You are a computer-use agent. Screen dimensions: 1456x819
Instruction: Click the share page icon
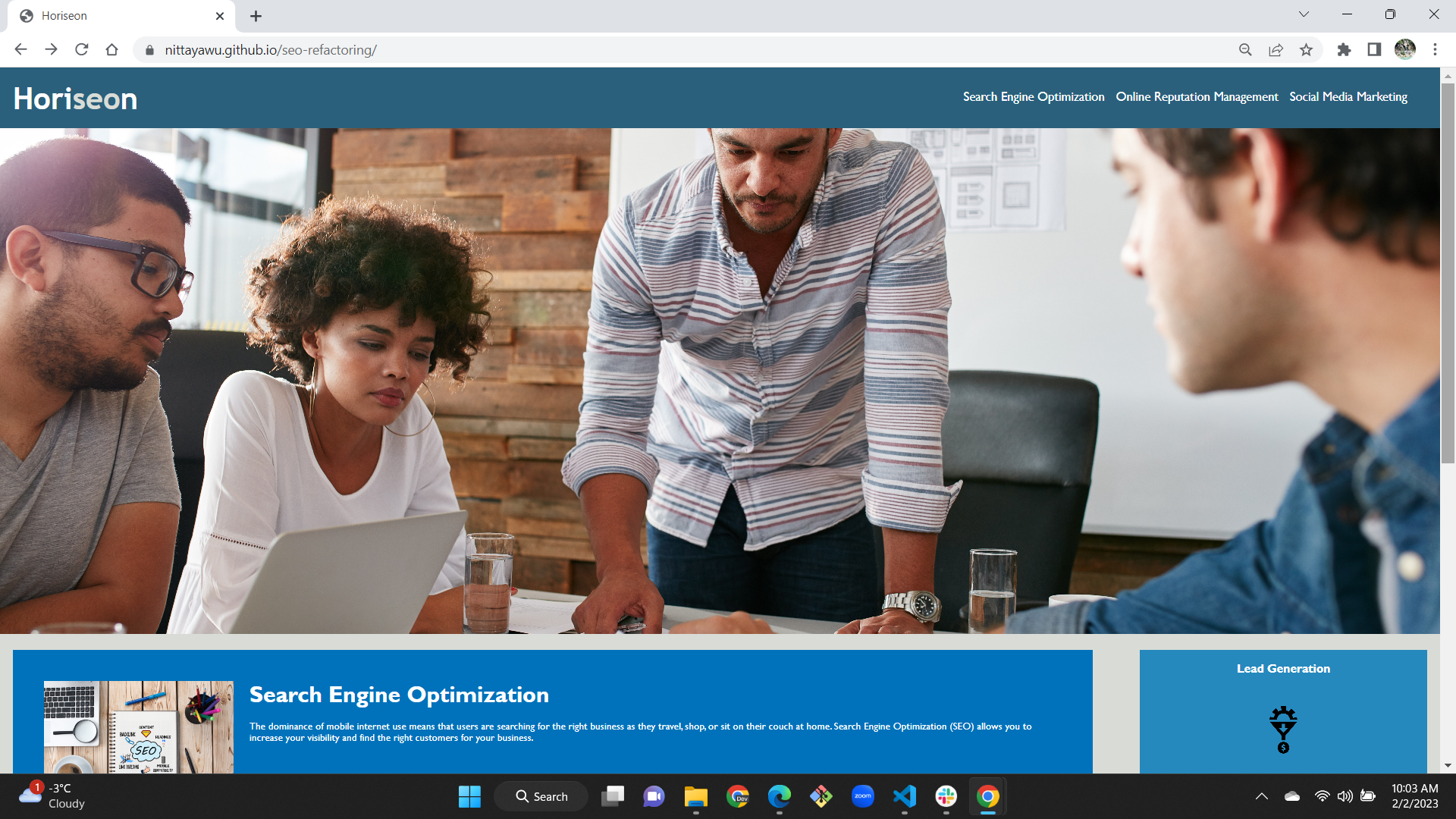point(1276,50)
